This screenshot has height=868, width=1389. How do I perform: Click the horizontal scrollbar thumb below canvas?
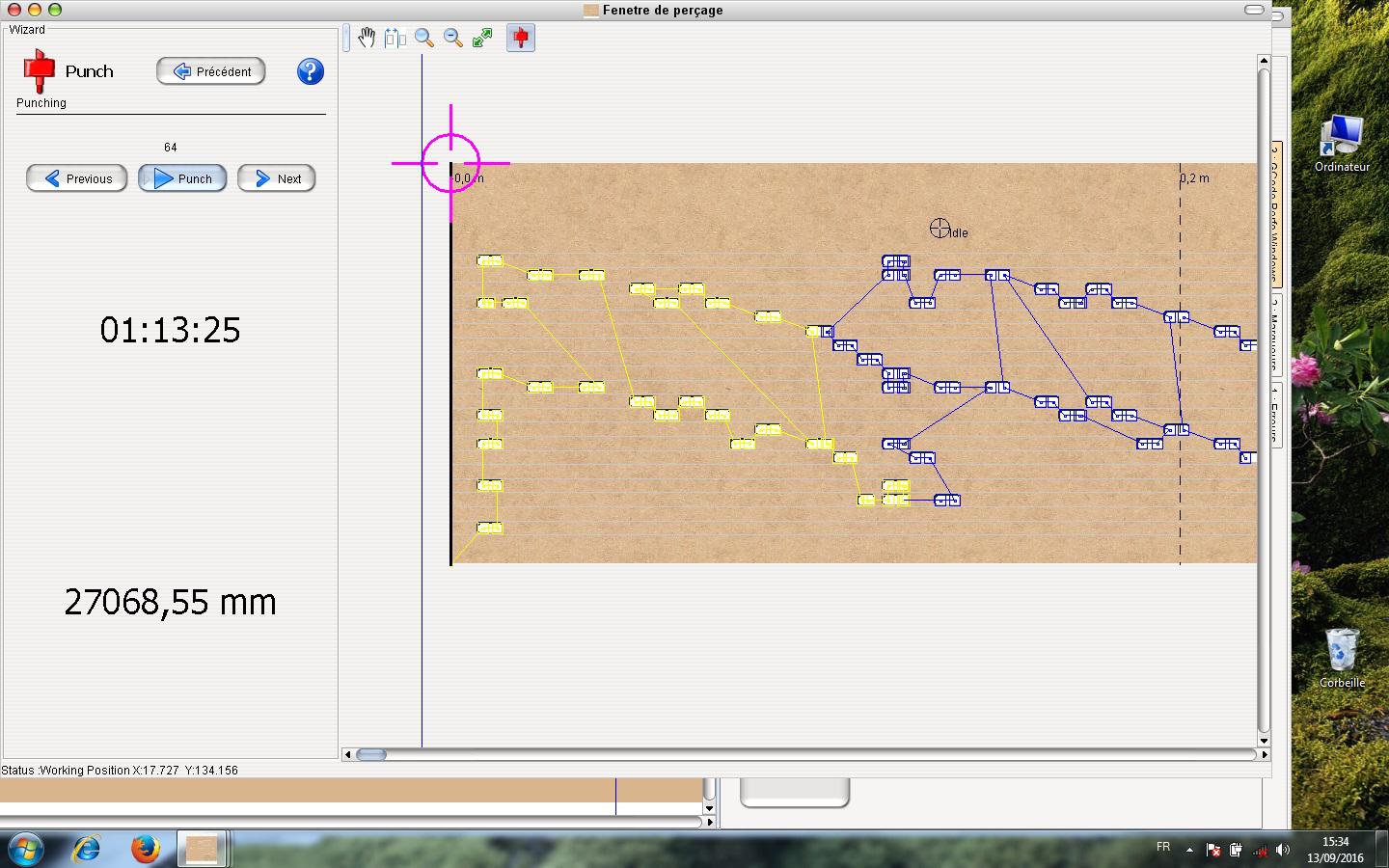(371, 754)
